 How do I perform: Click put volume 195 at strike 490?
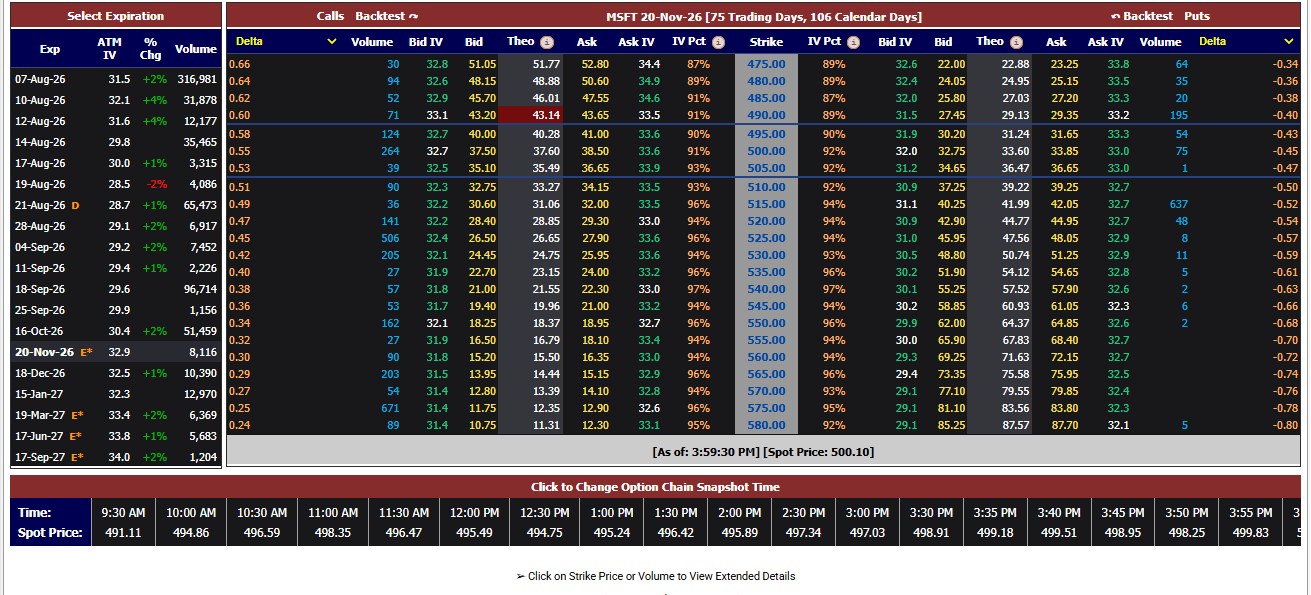click(x=1178, y=115)
